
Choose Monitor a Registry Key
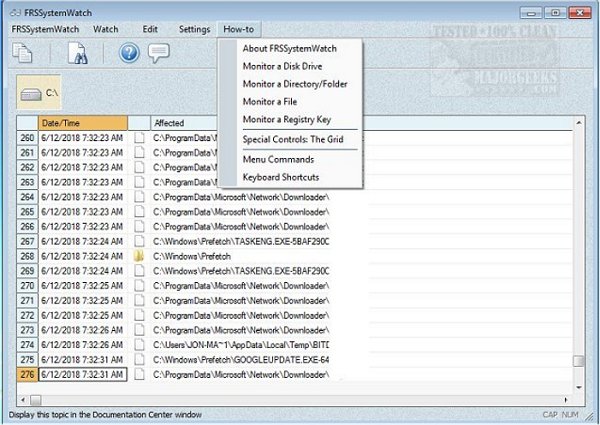pyautogui.click(x=287, y=120)
